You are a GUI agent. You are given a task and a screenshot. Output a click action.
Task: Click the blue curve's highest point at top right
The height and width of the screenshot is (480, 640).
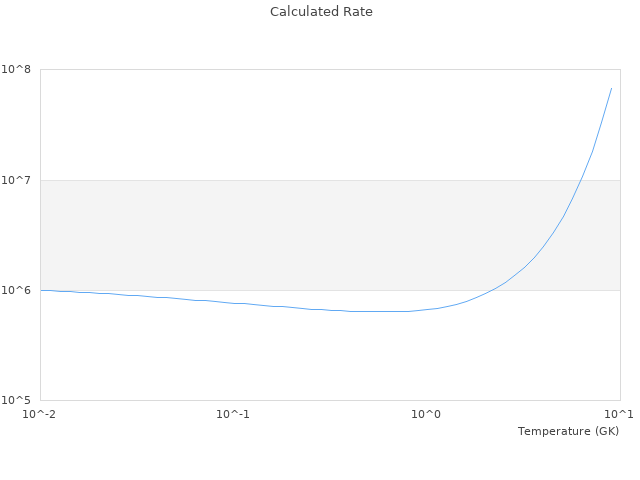pos(611,88)
